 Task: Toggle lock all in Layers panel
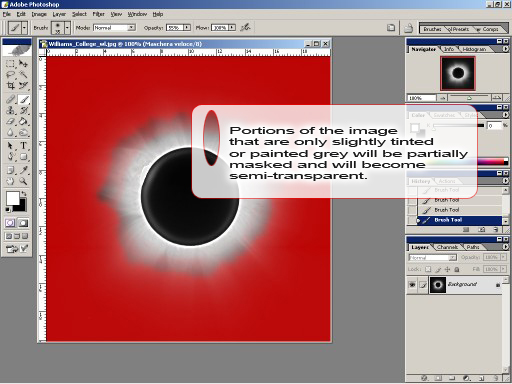(457, 269)
